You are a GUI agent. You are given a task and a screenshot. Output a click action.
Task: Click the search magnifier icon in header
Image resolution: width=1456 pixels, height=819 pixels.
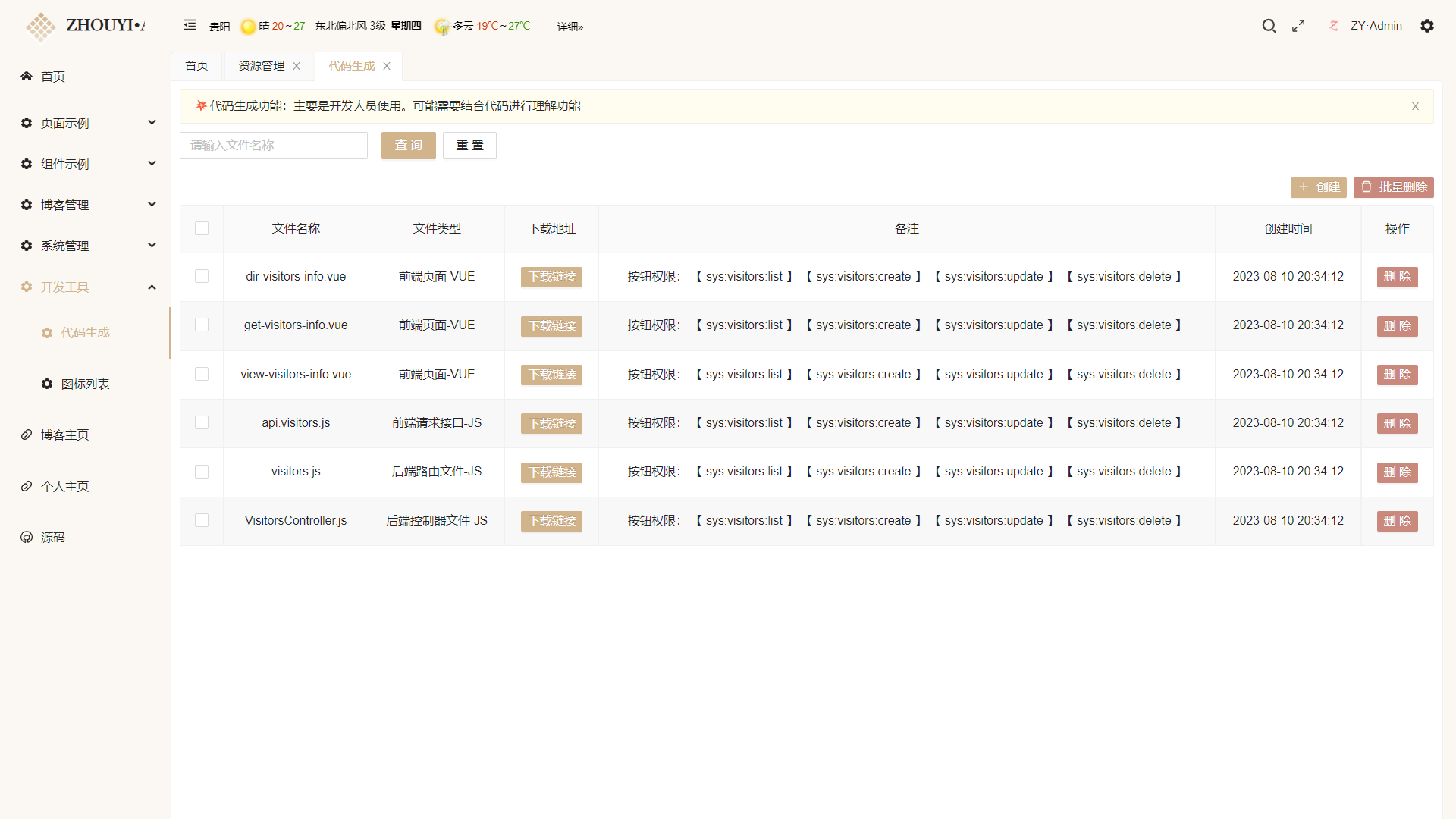click(x=1269, y=26)
